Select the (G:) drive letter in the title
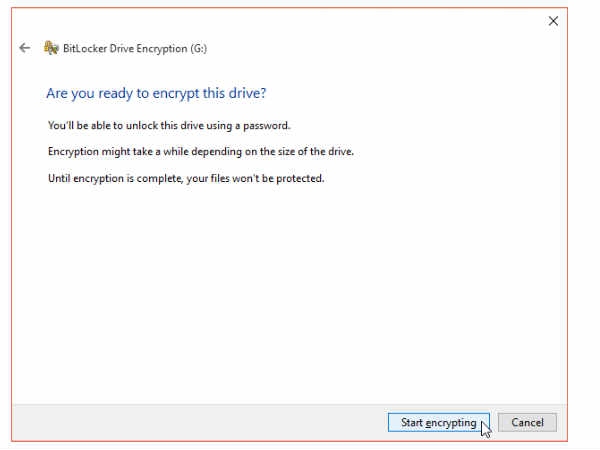The height and width of the screenshot is (450, 600). pyautogui.click(x=198, y=49)
